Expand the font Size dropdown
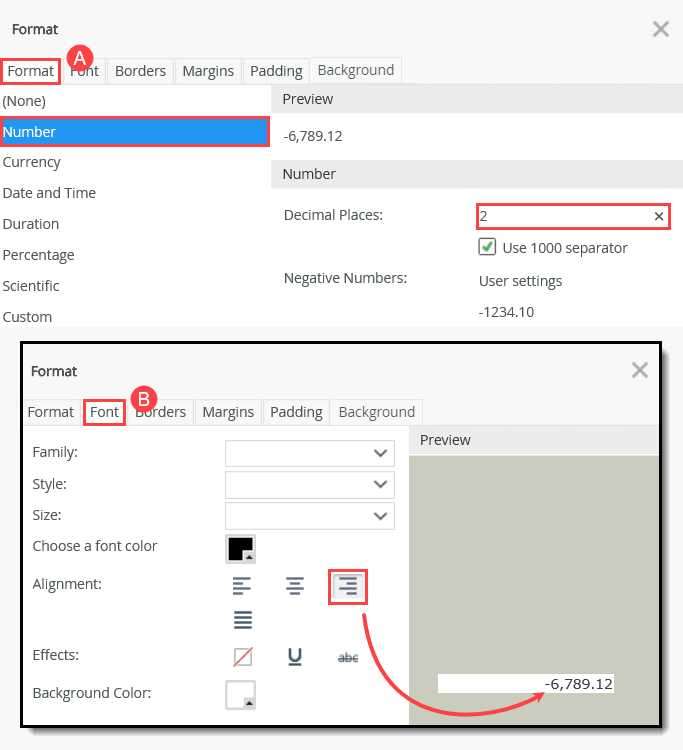Image resolution: width=683 pixels, height=750 pixels. click(x=309, y=516)
